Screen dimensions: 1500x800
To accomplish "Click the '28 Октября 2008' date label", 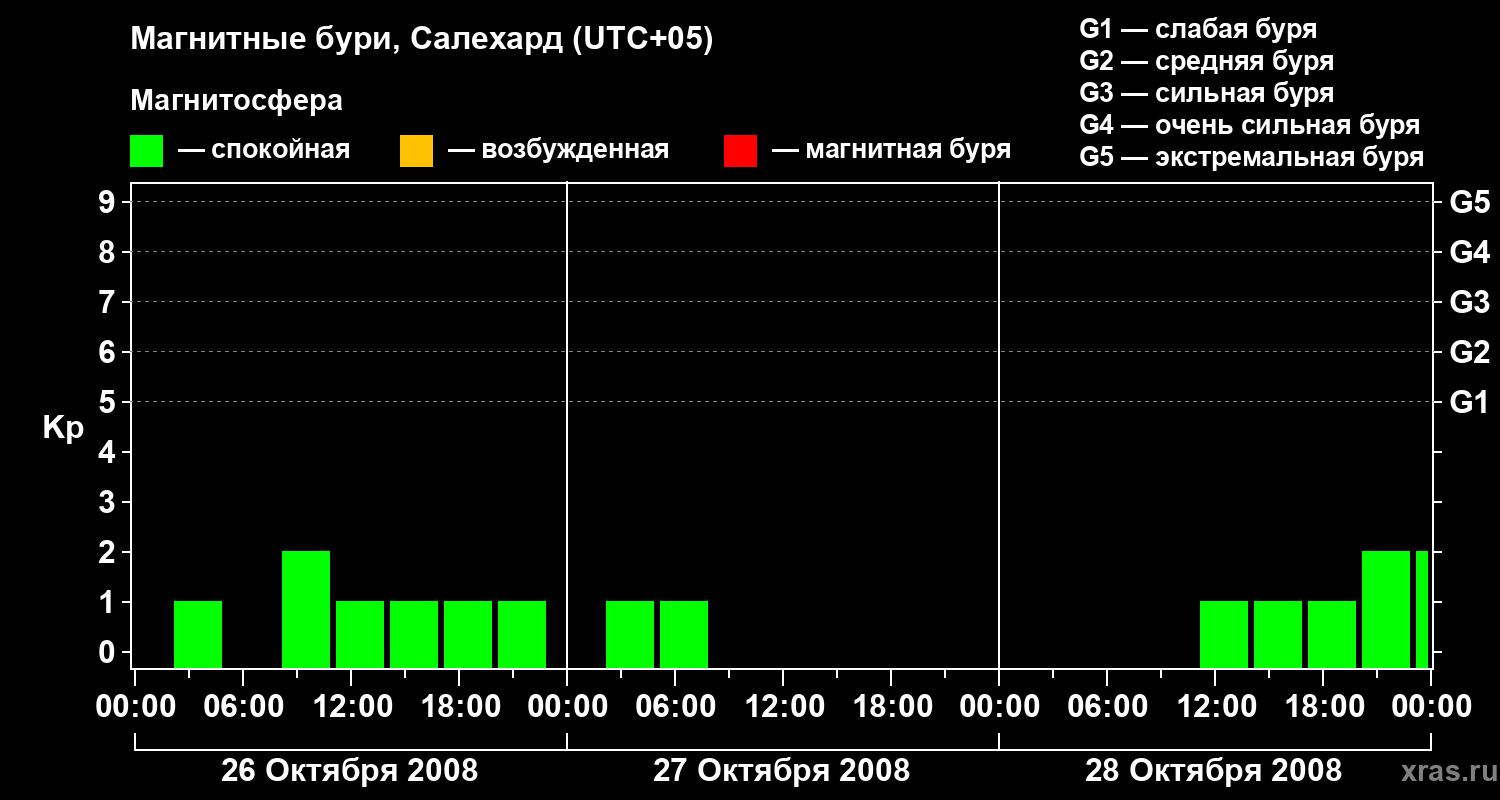I will [1214, 770].
